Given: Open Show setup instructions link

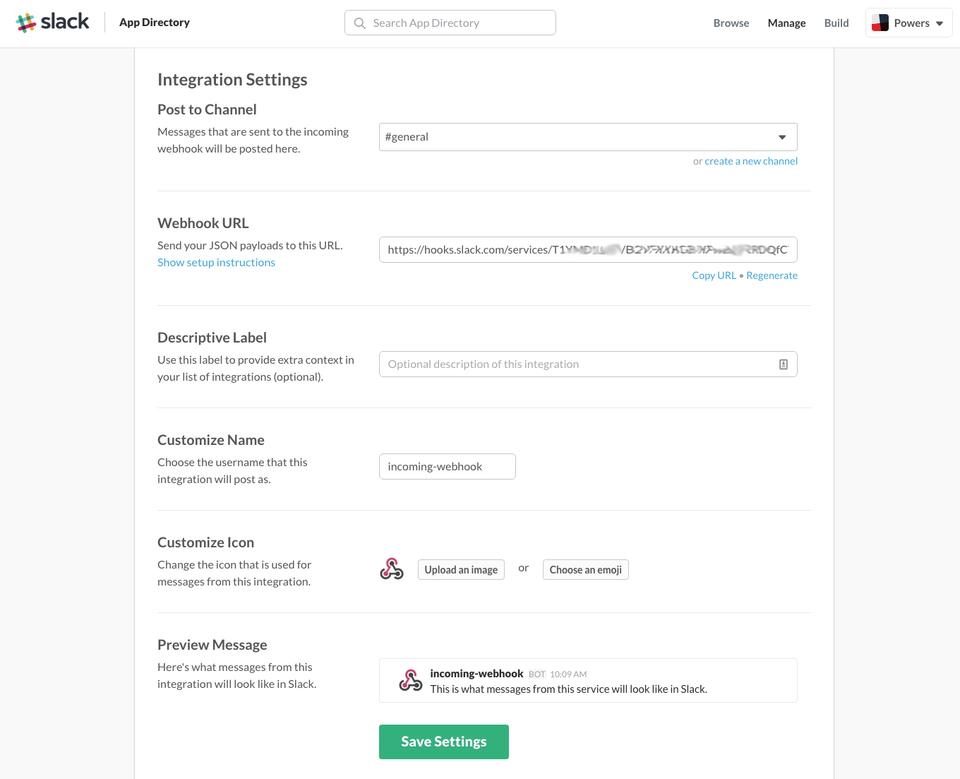Looking at the screenshot, I should coord(216,262).
